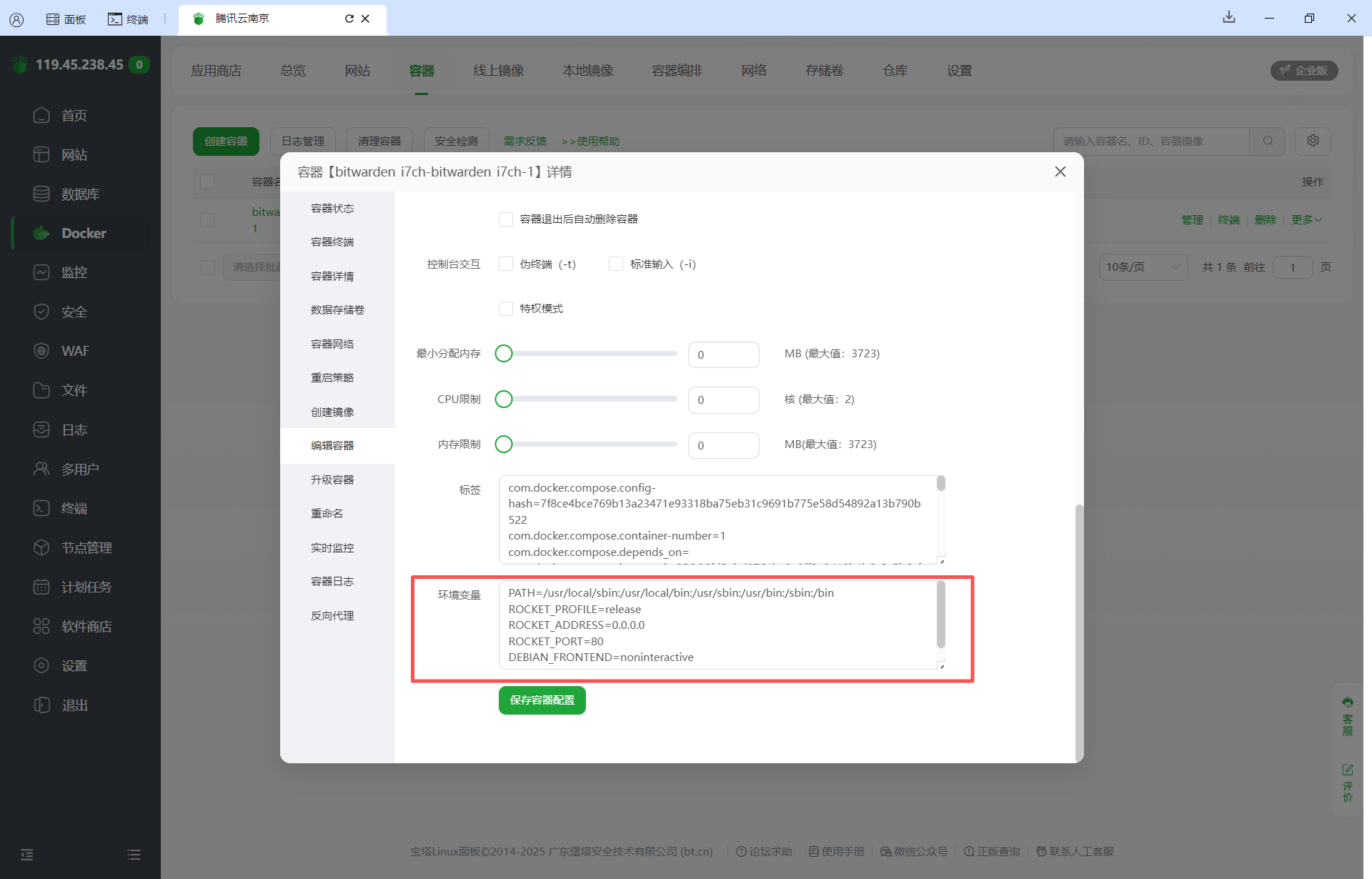Click the search magnifier in container search
Viewport: 1372px width, 879px height.
pos(1268,141)
